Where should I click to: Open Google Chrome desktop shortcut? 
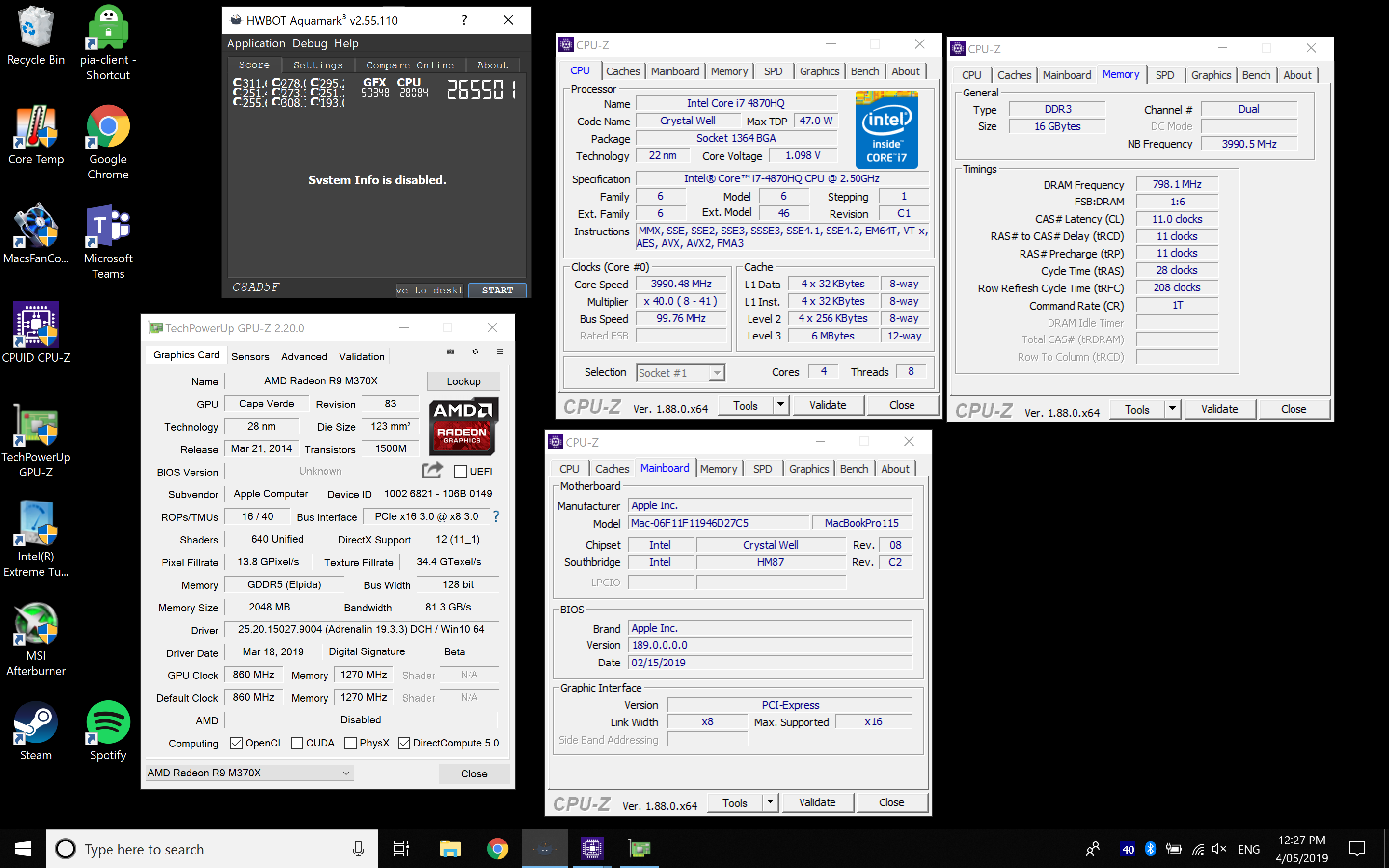pos(108,142)
